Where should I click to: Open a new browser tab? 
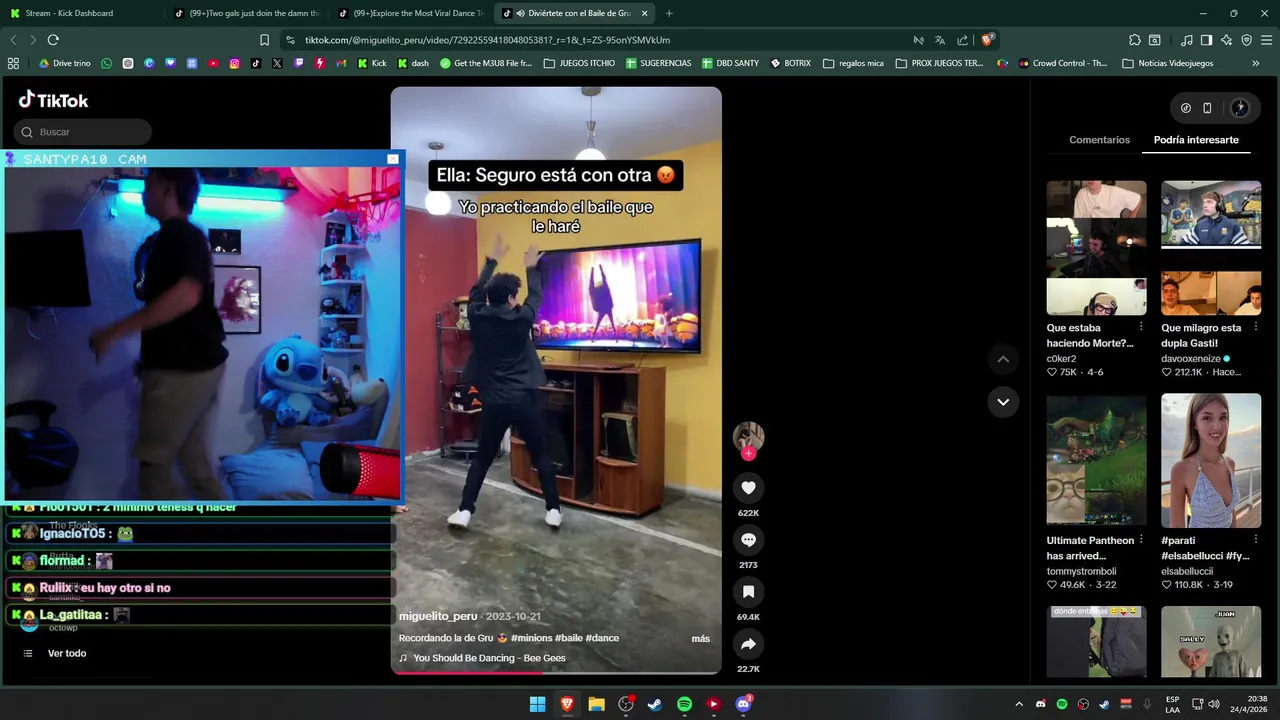(669, 13)
